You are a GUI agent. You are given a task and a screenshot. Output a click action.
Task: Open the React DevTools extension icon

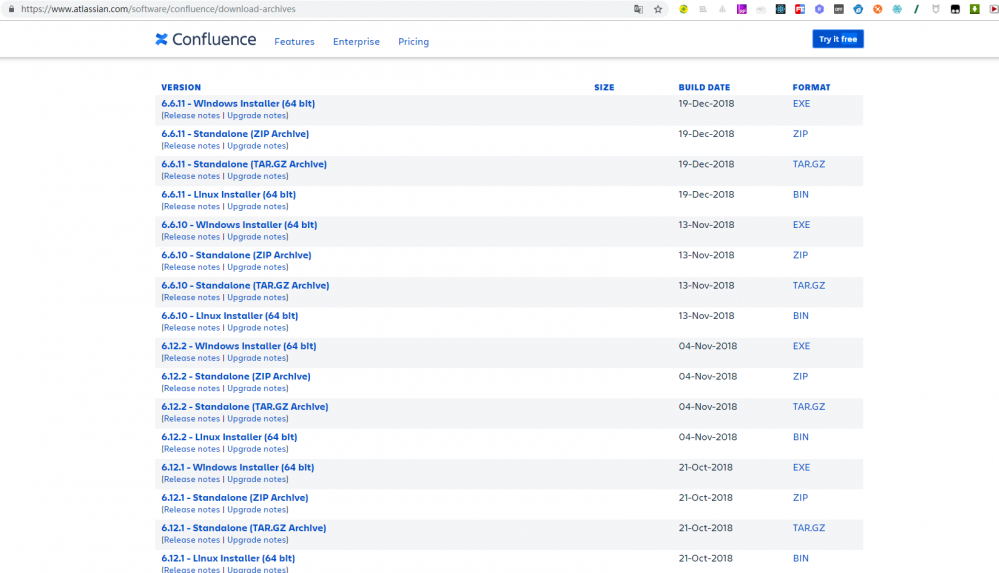click(781, 9)
